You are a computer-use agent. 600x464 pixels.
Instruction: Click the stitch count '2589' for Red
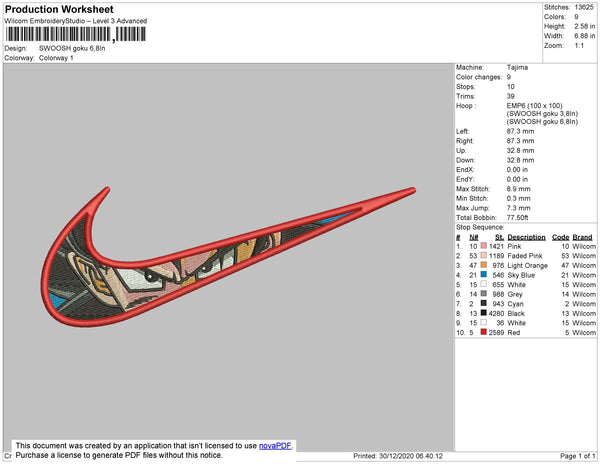(x=496, y=332)
